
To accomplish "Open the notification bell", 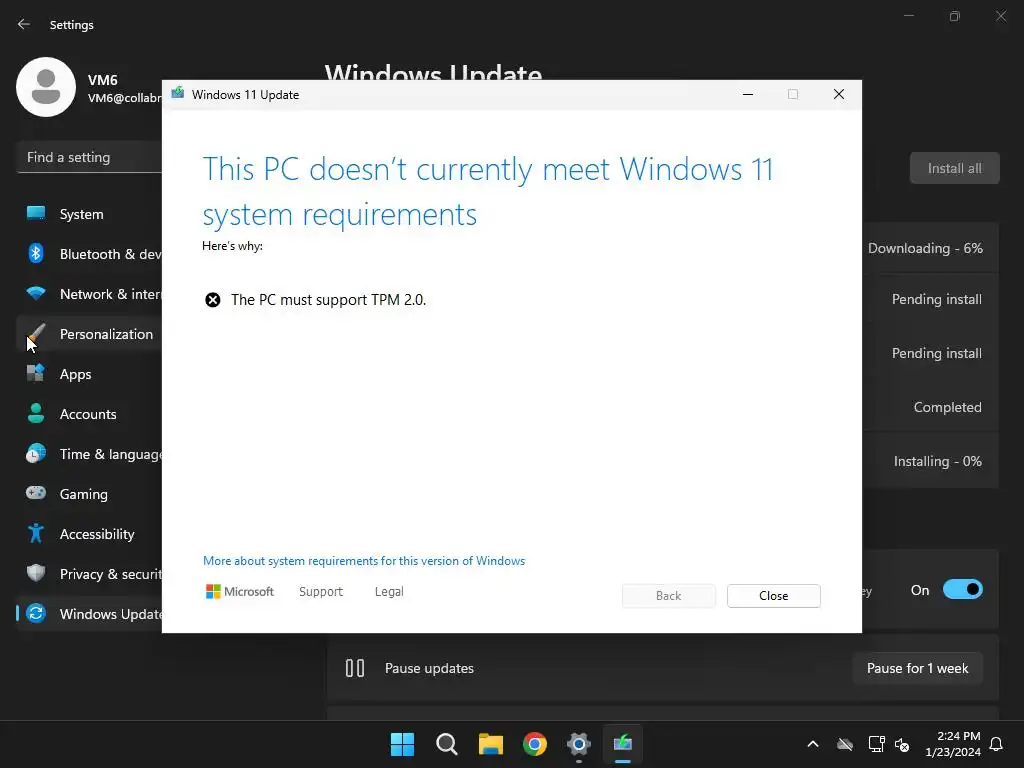I will 997,744.
